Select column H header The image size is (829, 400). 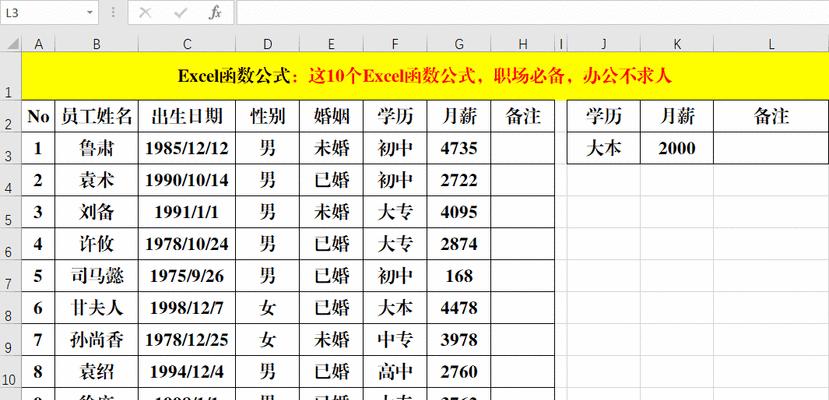(522, 44)
